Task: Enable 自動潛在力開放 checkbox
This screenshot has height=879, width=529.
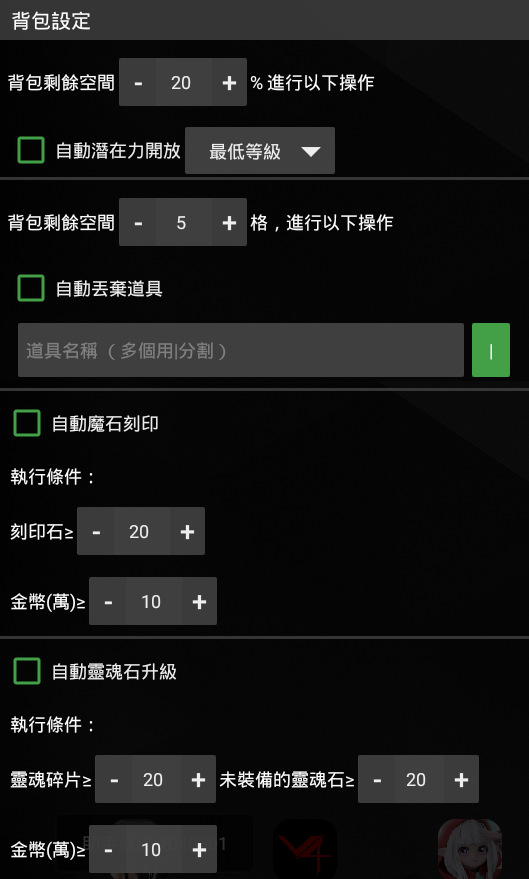Action: pos(31,150)
